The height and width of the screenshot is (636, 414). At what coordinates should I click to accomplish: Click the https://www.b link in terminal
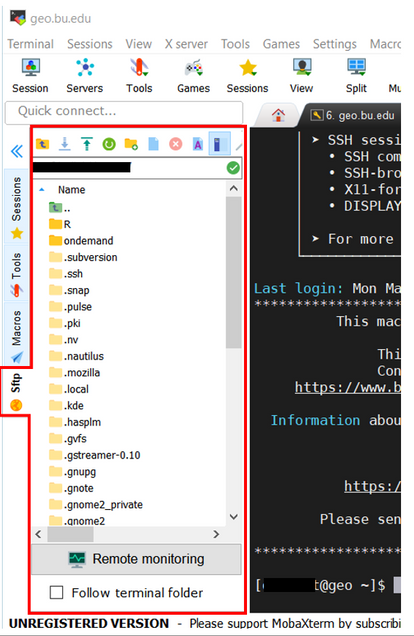[x=348, y=387]
